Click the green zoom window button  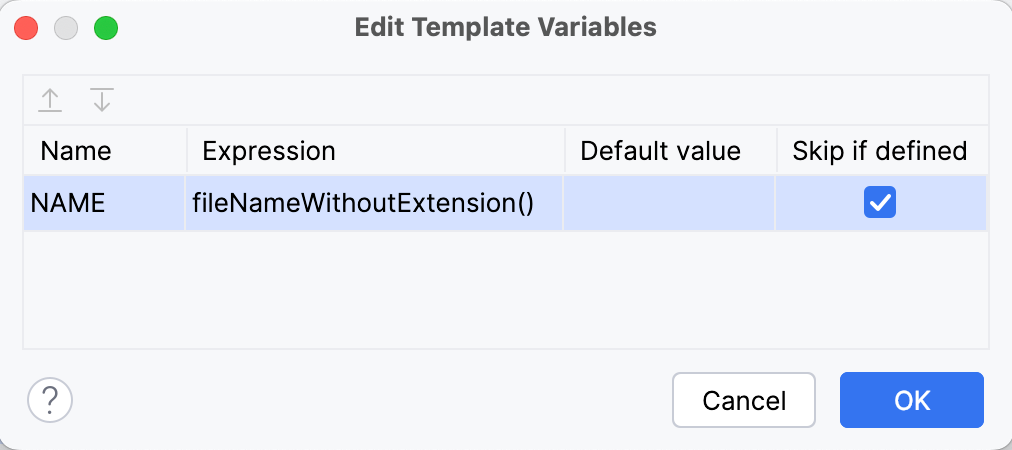point(106,27)
